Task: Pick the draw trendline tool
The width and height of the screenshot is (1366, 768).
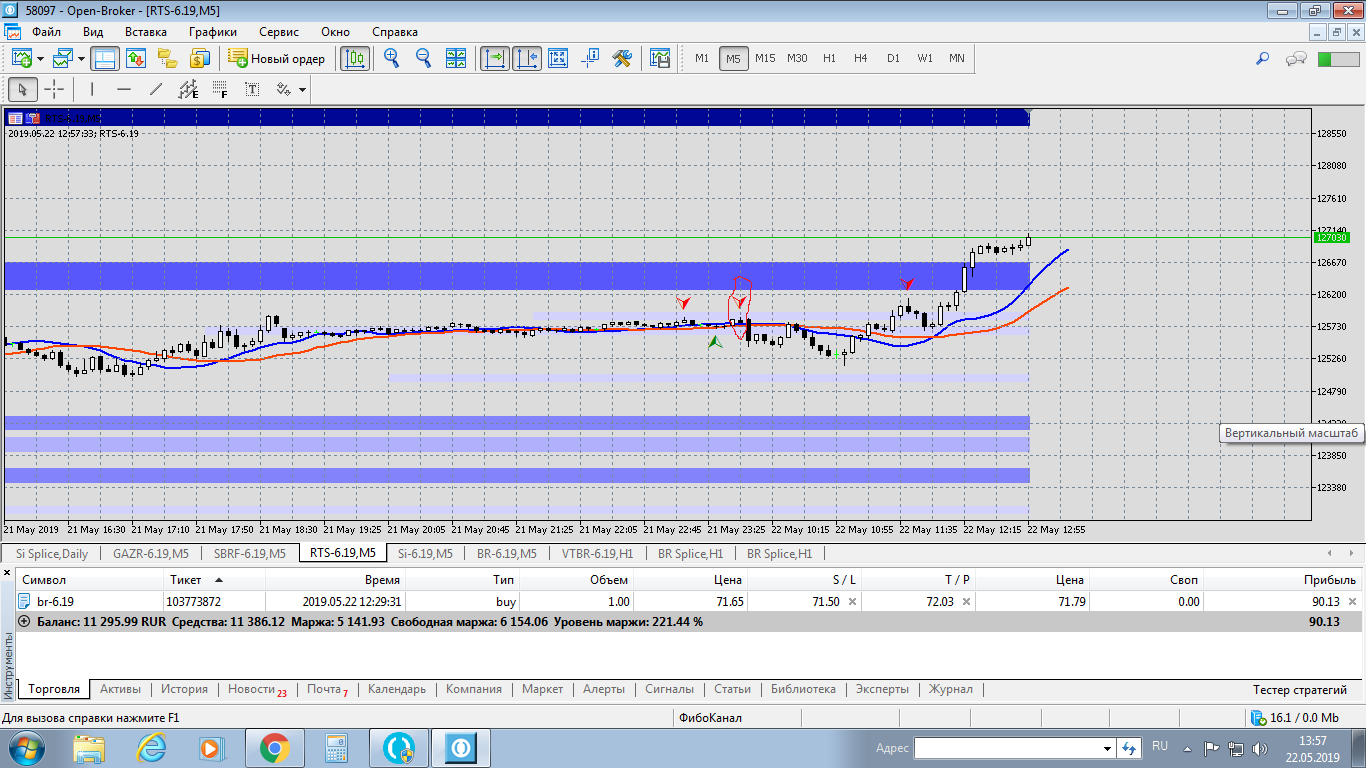Action: pos(156,89)
